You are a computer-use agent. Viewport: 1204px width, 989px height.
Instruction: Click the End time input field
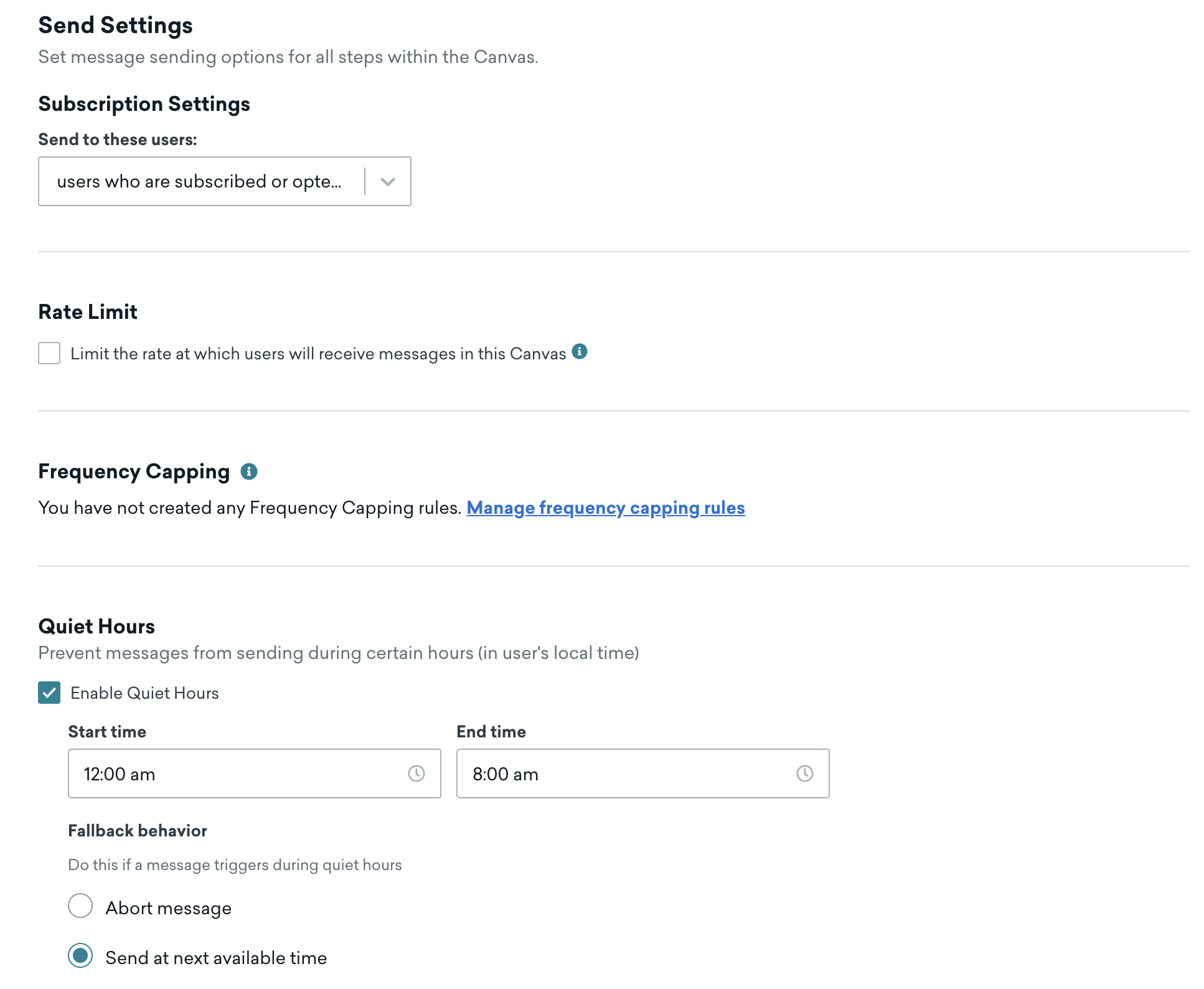point(643,774)
